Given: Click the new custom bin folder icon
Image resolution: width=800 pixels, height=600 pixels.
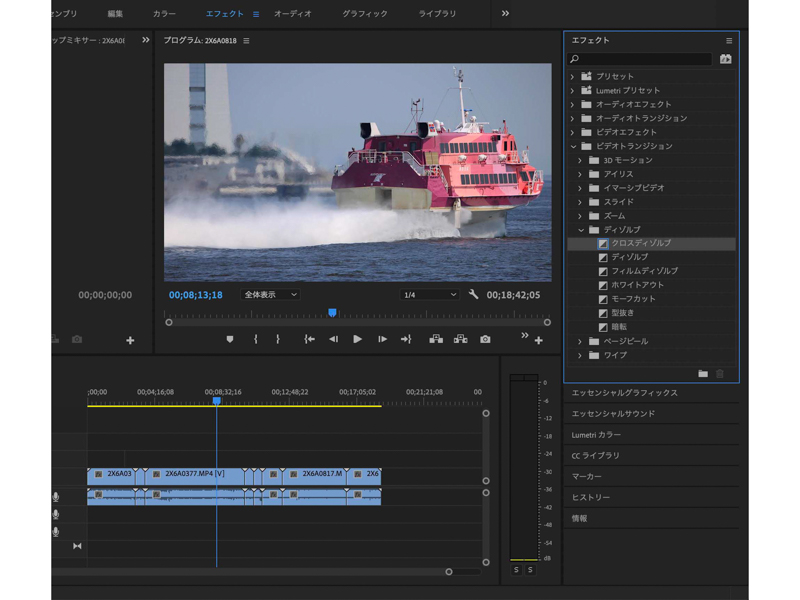Looking at the screenshot, I should coord(703,373).
